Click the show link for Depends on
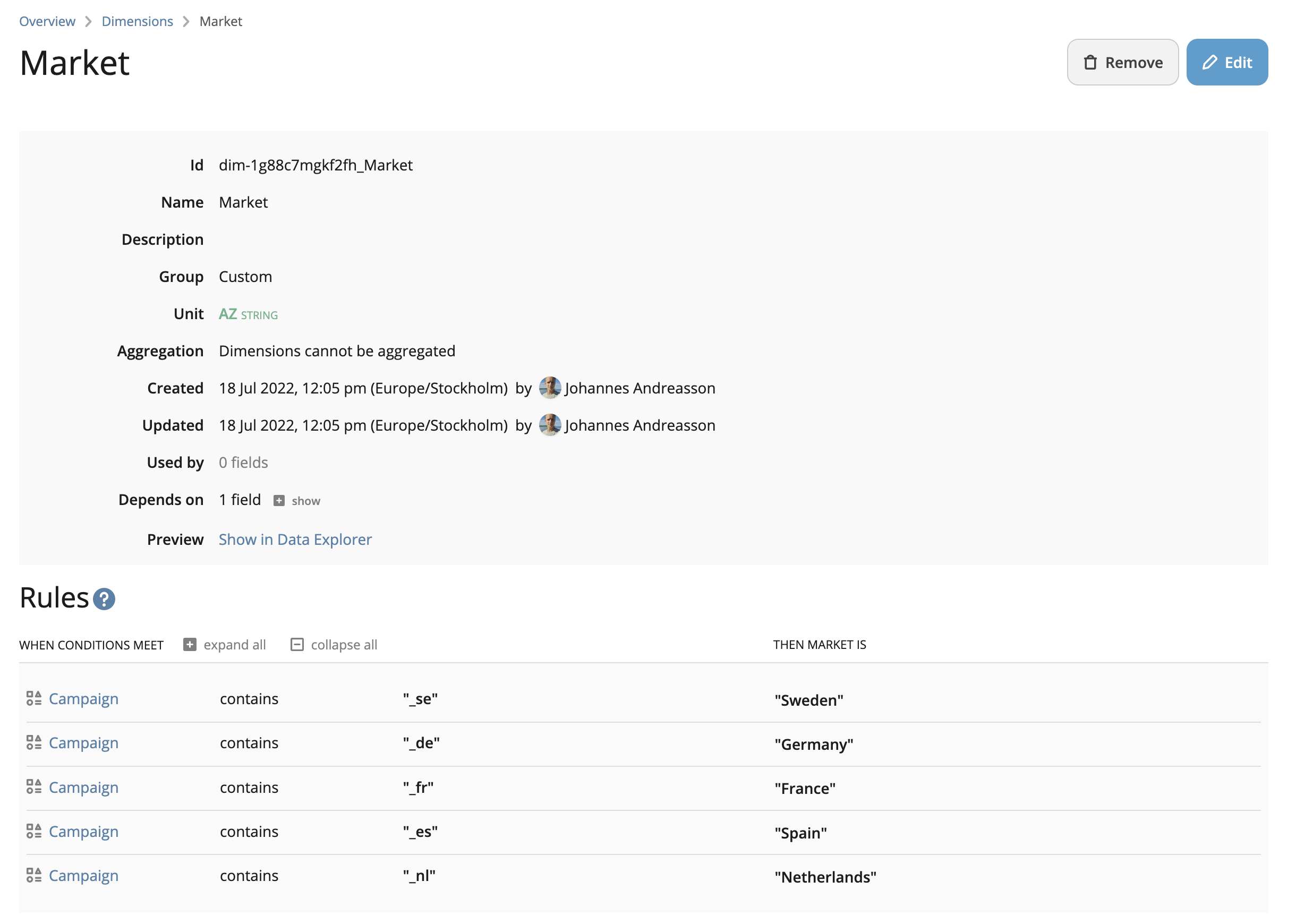 [x=306, y=500]
